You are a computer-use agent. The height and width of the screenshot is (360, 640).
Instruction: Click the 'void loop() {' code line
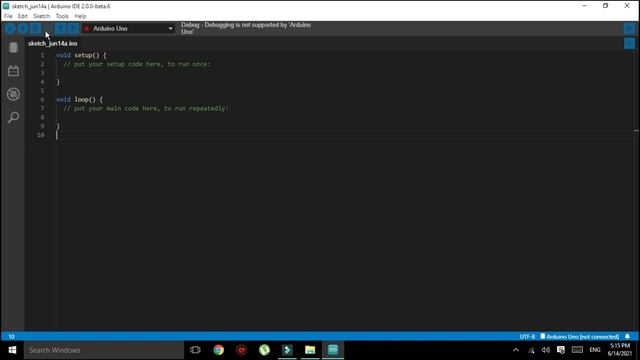pyautogui.click(x=79, y=99)
